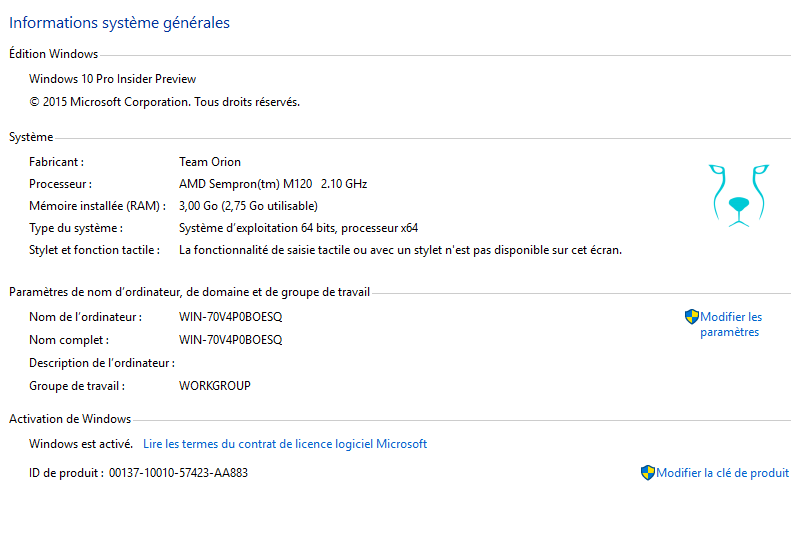Viewport: 791px width, 556px height.
Task: Click the Informations système générales heading
Action: [x=120, y=23]
